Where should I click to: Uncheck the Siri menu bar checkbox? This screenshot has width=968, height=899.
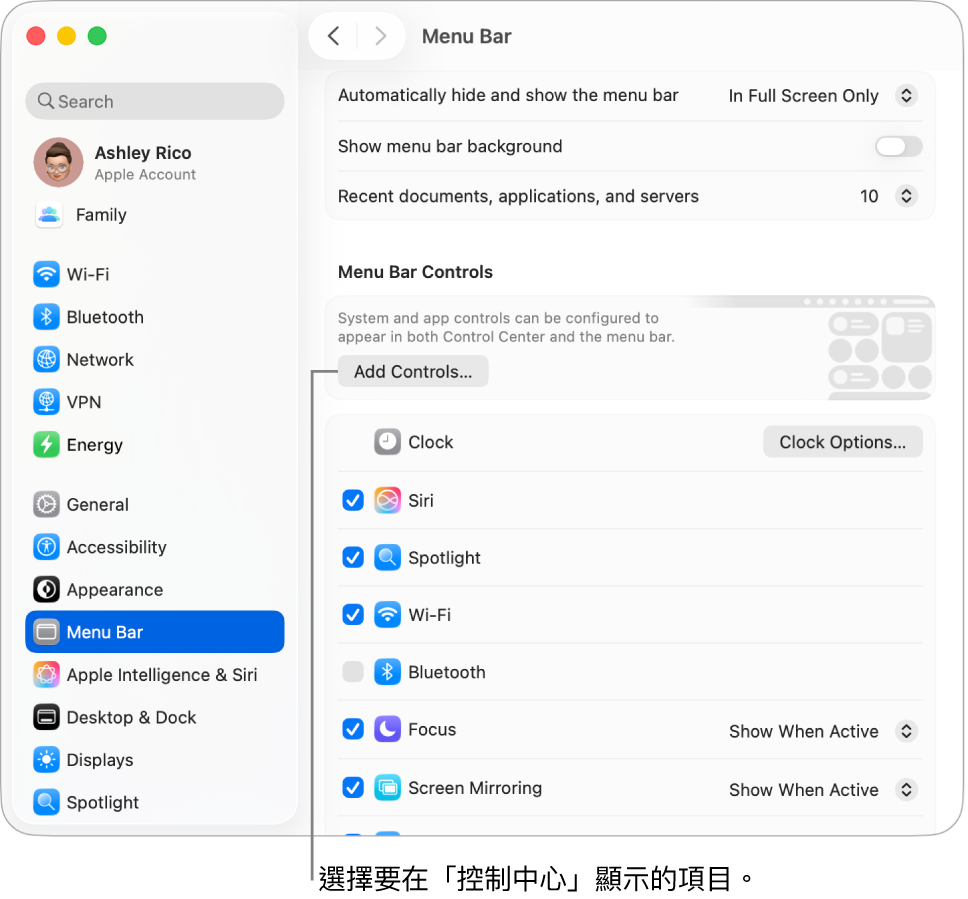coord(353,500)
